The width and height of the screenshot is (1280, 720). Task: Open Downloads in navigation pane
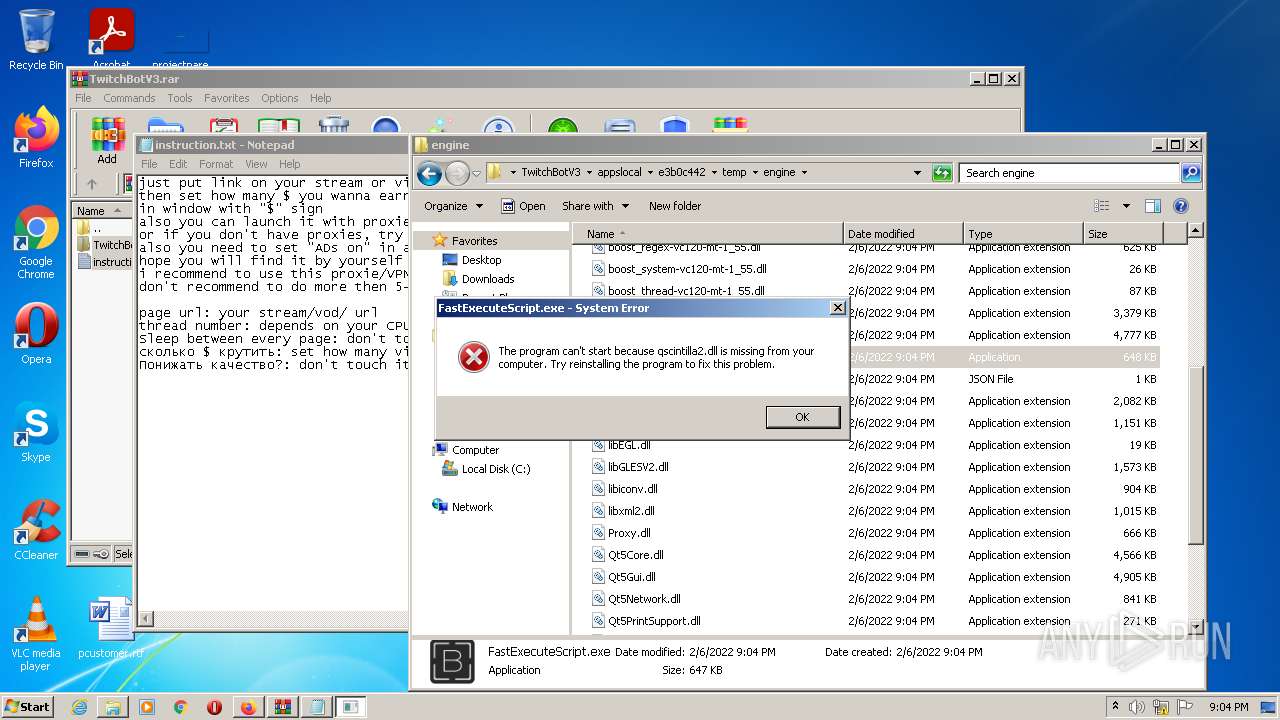tap(488, 279)
